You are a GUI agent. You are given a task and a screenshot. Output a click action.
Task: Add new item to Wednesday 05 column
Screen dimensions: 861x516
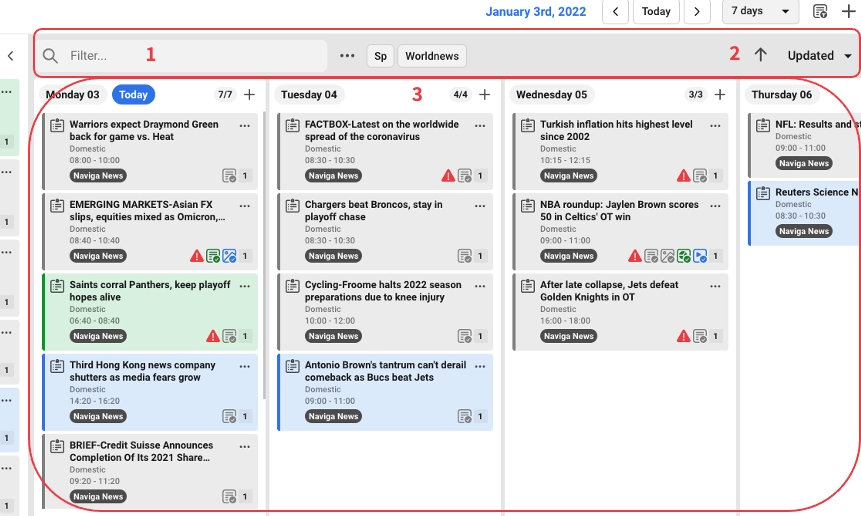719,95
